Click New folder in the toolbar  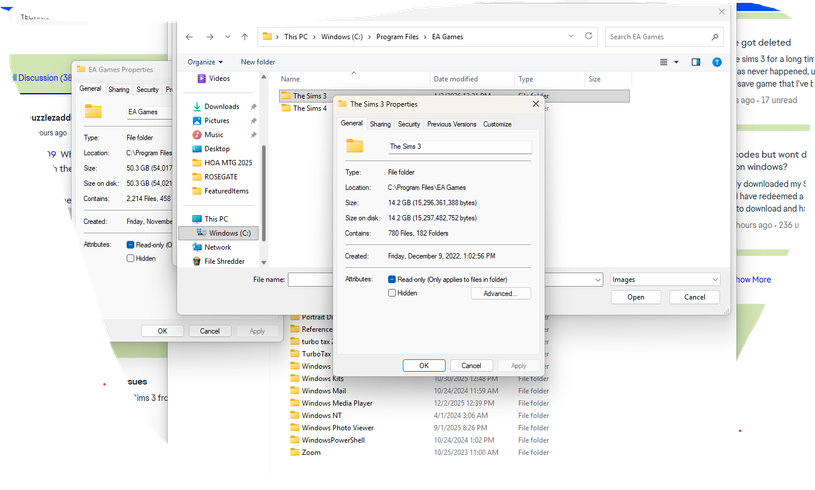tap(258, 62)
